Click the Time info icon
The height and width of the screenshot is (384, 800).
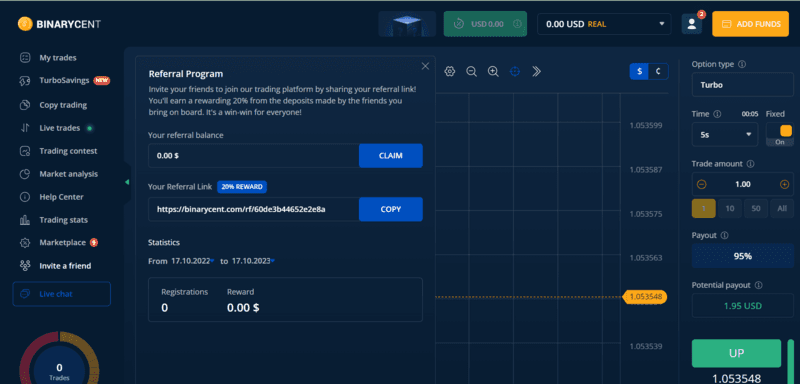coord(717,114)
